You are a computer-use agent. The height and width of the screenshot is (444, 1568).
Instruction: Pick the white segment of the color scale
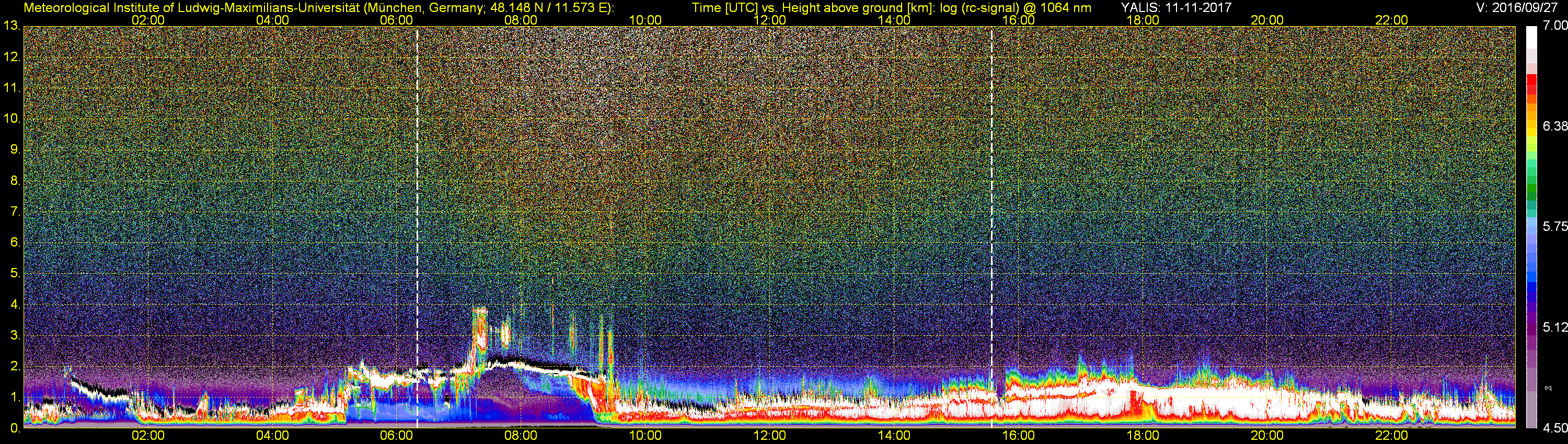coord(1531,37)
